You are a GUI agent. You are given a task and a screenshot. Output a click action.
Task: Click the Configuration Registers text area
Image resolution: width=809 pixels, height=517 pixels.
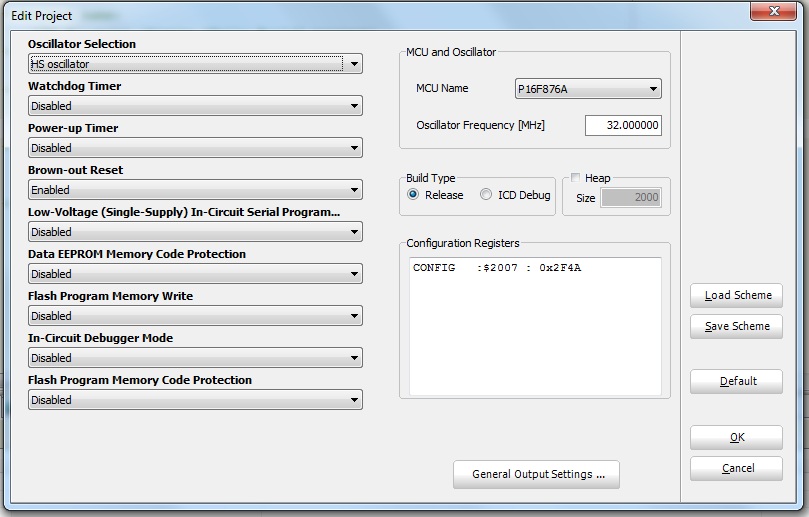(x=535, y=325)
